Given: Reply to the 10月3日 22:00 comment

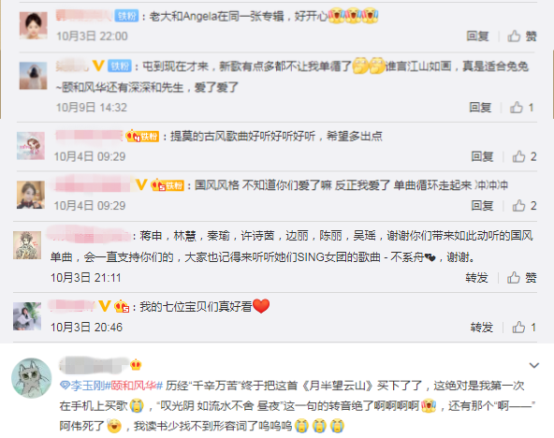Looking at the screenshot, I should point(478,36).
